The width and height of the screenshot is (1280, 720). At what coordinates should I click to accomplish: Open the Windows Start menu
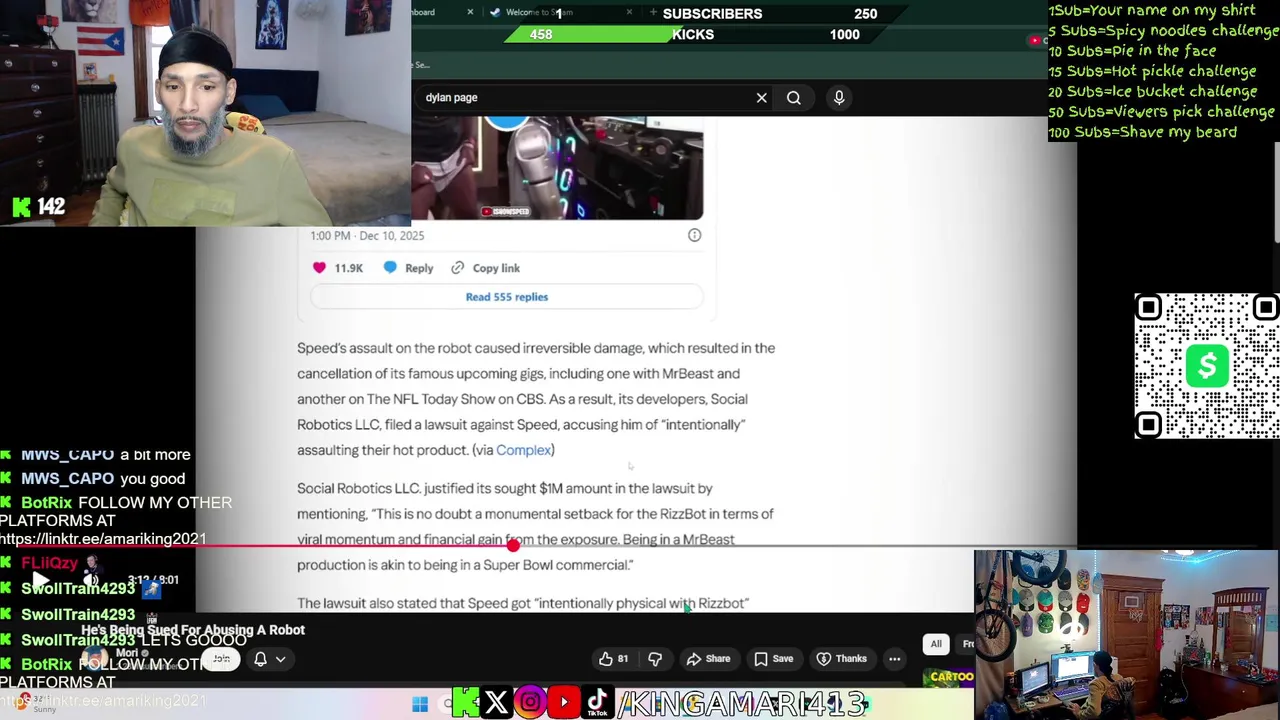coord(420,704)
